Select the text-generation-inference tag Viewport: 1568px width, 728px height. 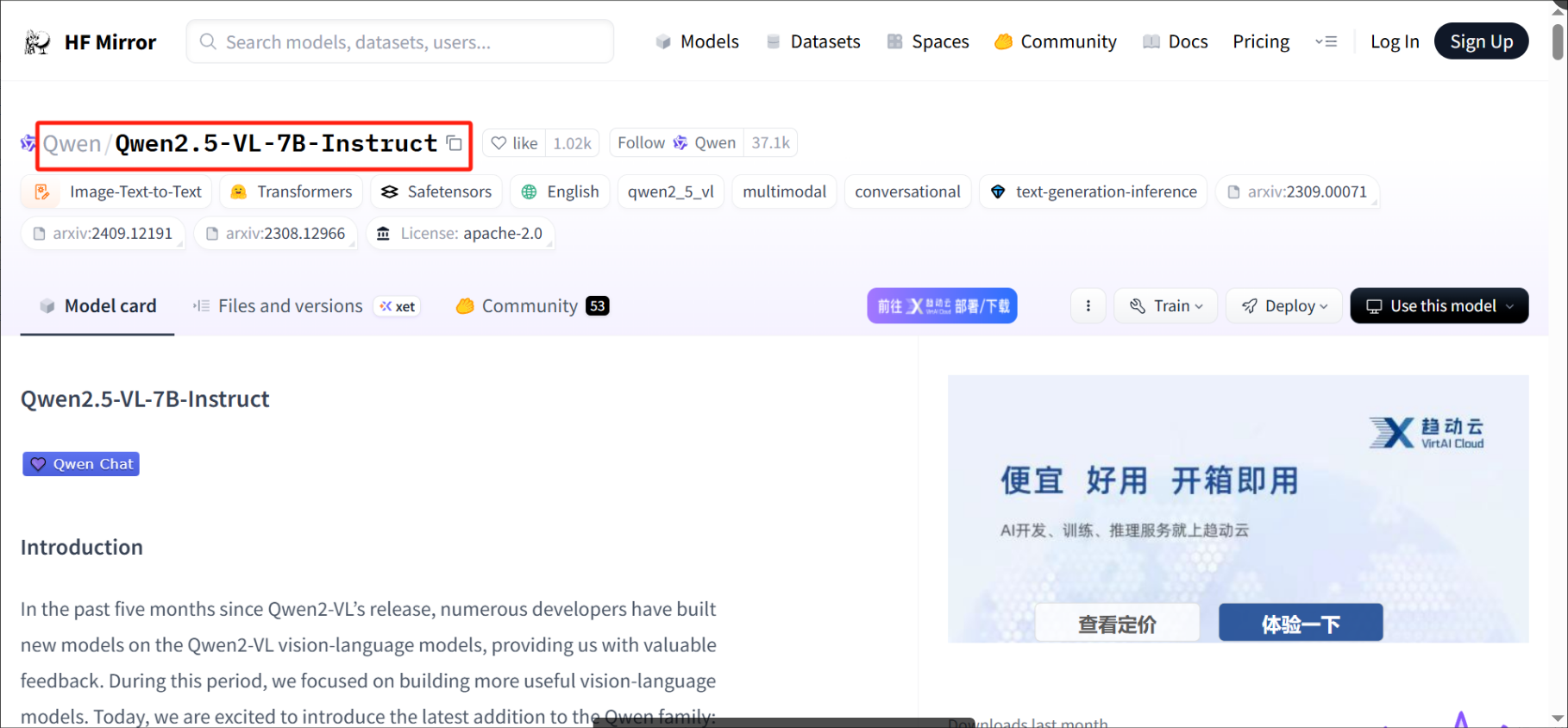[1094, 191]
